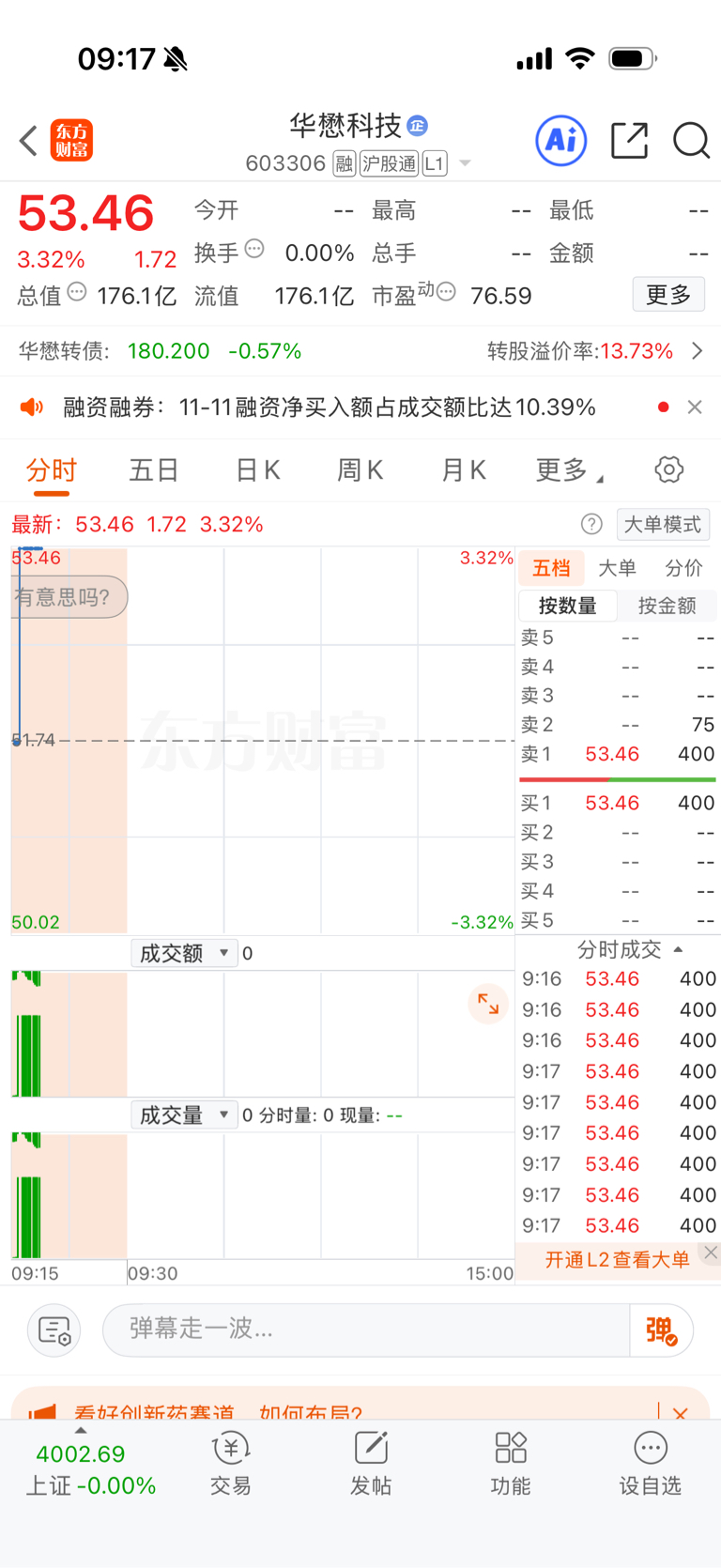Collapse the 分时成交 list header

tap(630, 949)
